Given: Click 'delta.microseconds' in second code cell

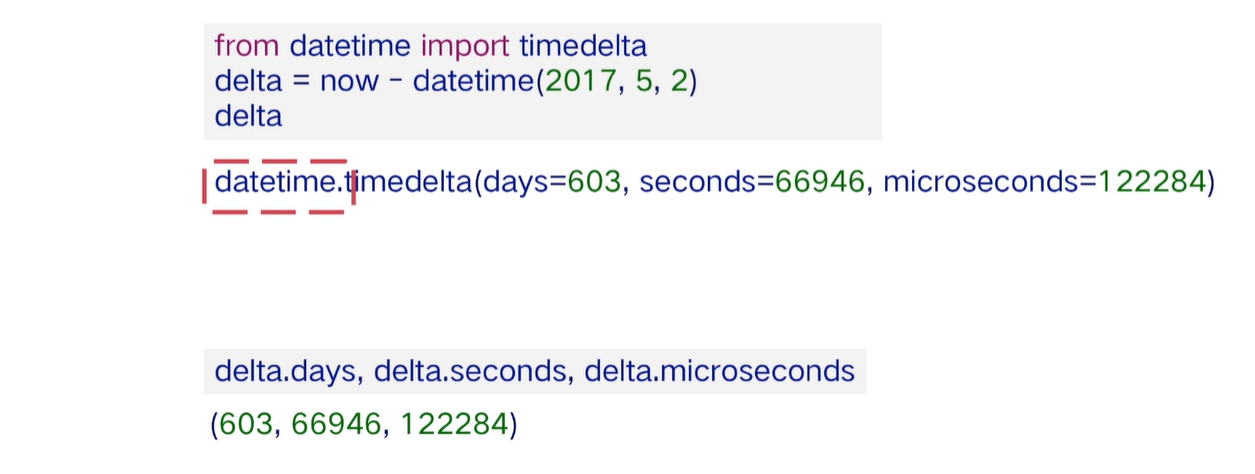Looking at the screenshot, I should click(719, 372).
